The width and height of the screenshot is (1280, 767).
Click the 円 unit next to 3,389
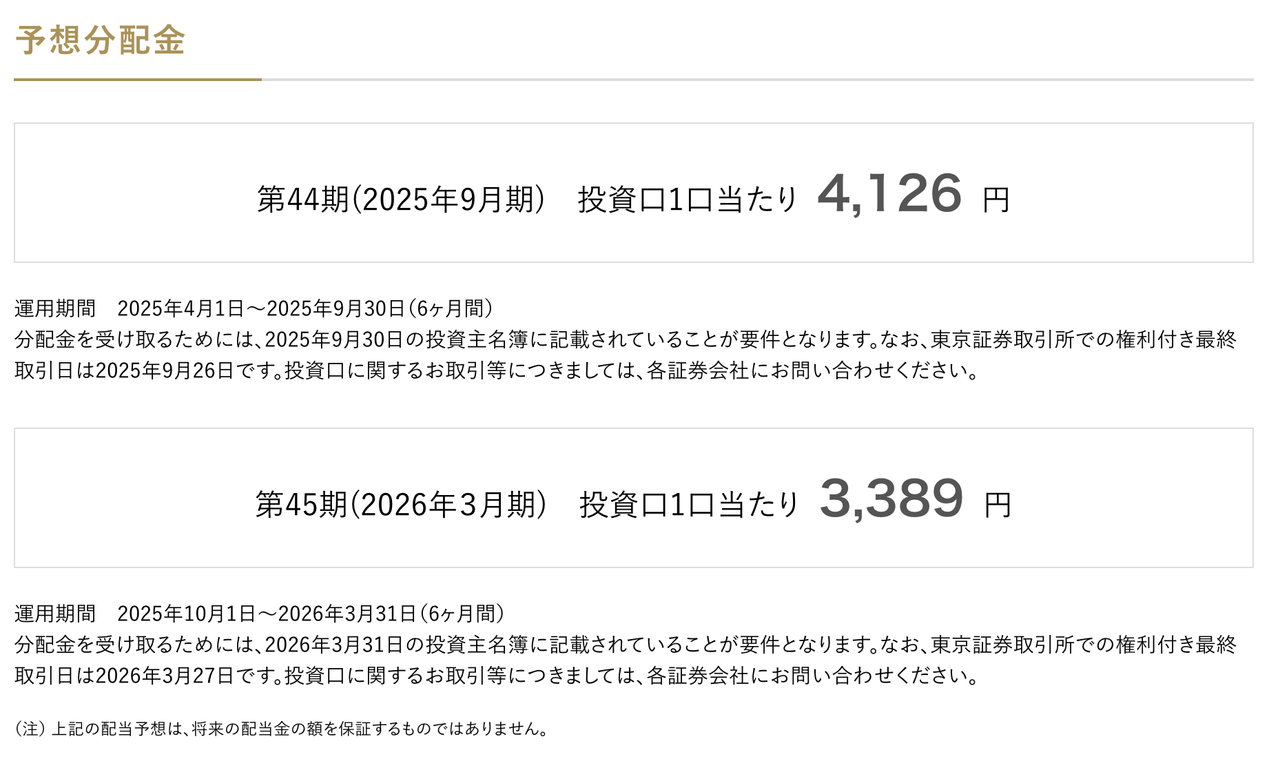click(x=998, y=505)
